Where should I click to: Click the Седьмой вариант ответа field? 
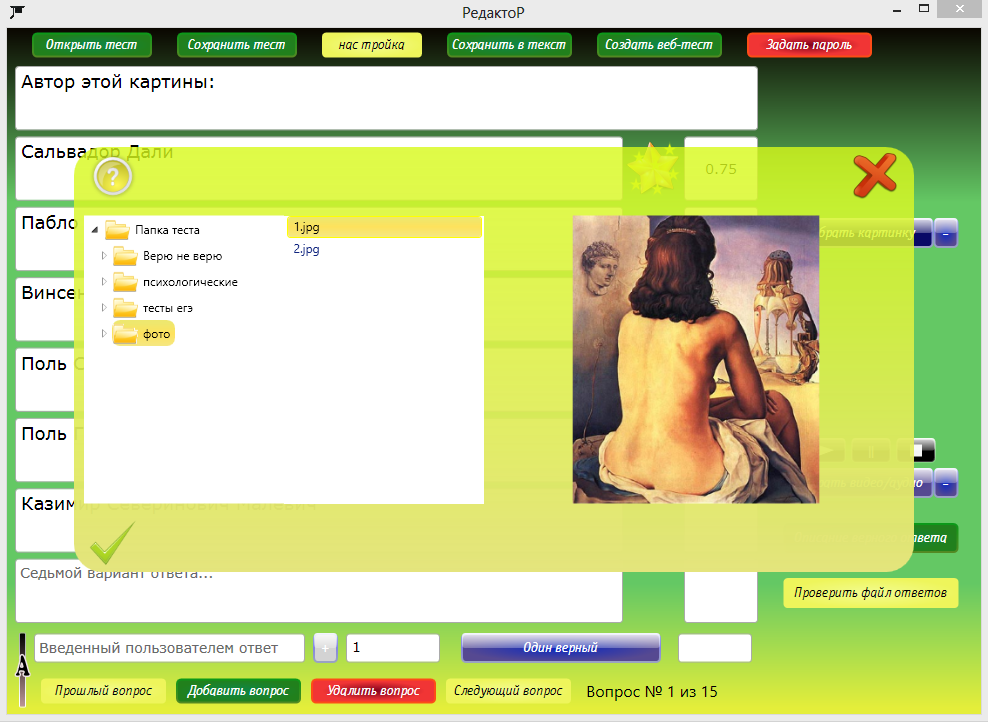click(319, 591)
